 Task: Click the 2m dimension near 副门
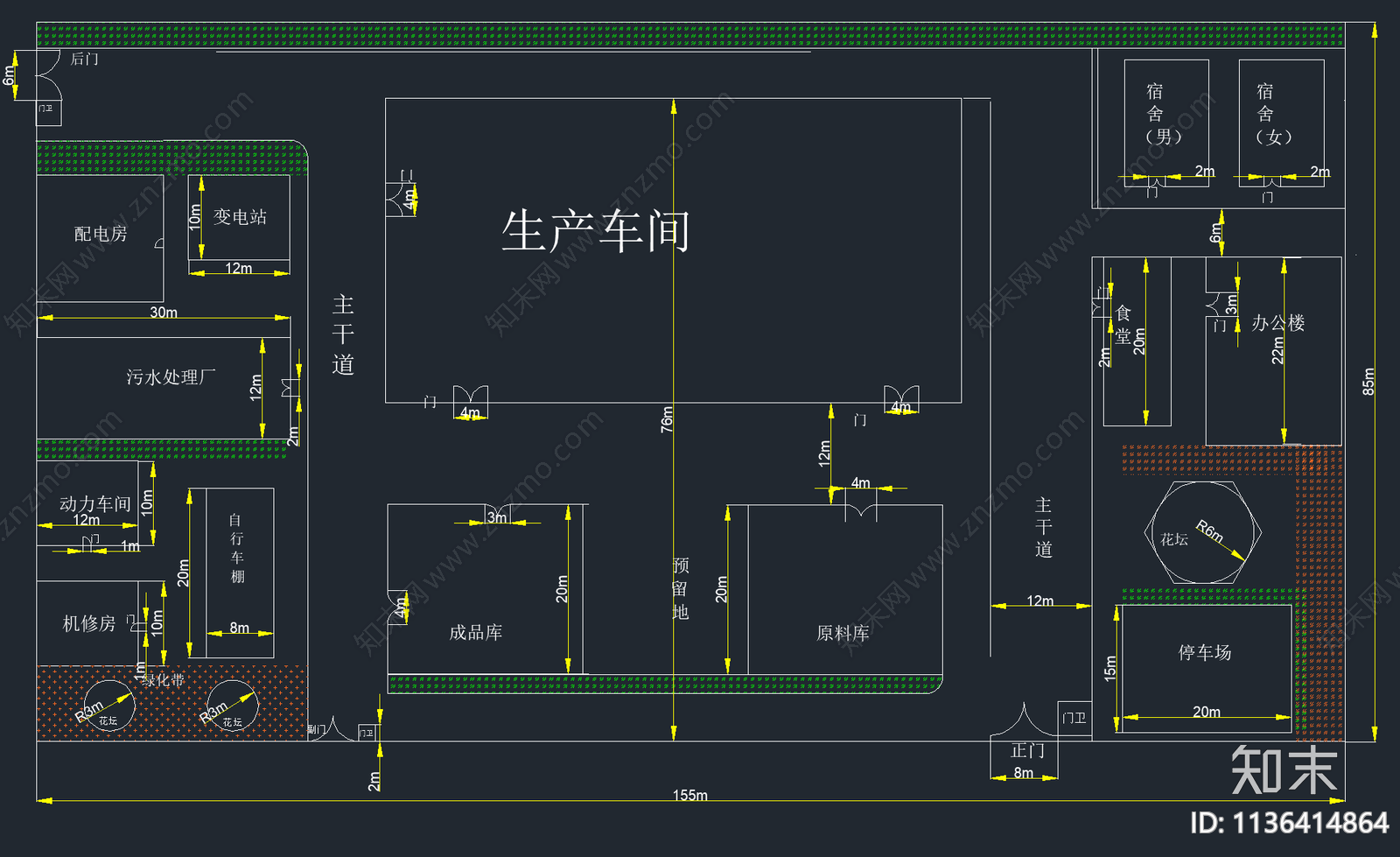pyautogui.click(x=374, y=782)
